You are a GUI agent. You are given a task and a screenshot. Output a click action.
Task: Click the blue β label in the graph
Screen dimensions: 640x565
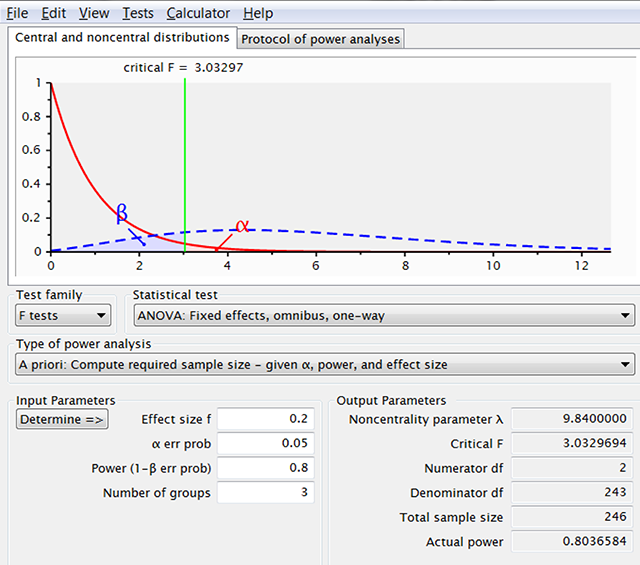tap(122, 213)
